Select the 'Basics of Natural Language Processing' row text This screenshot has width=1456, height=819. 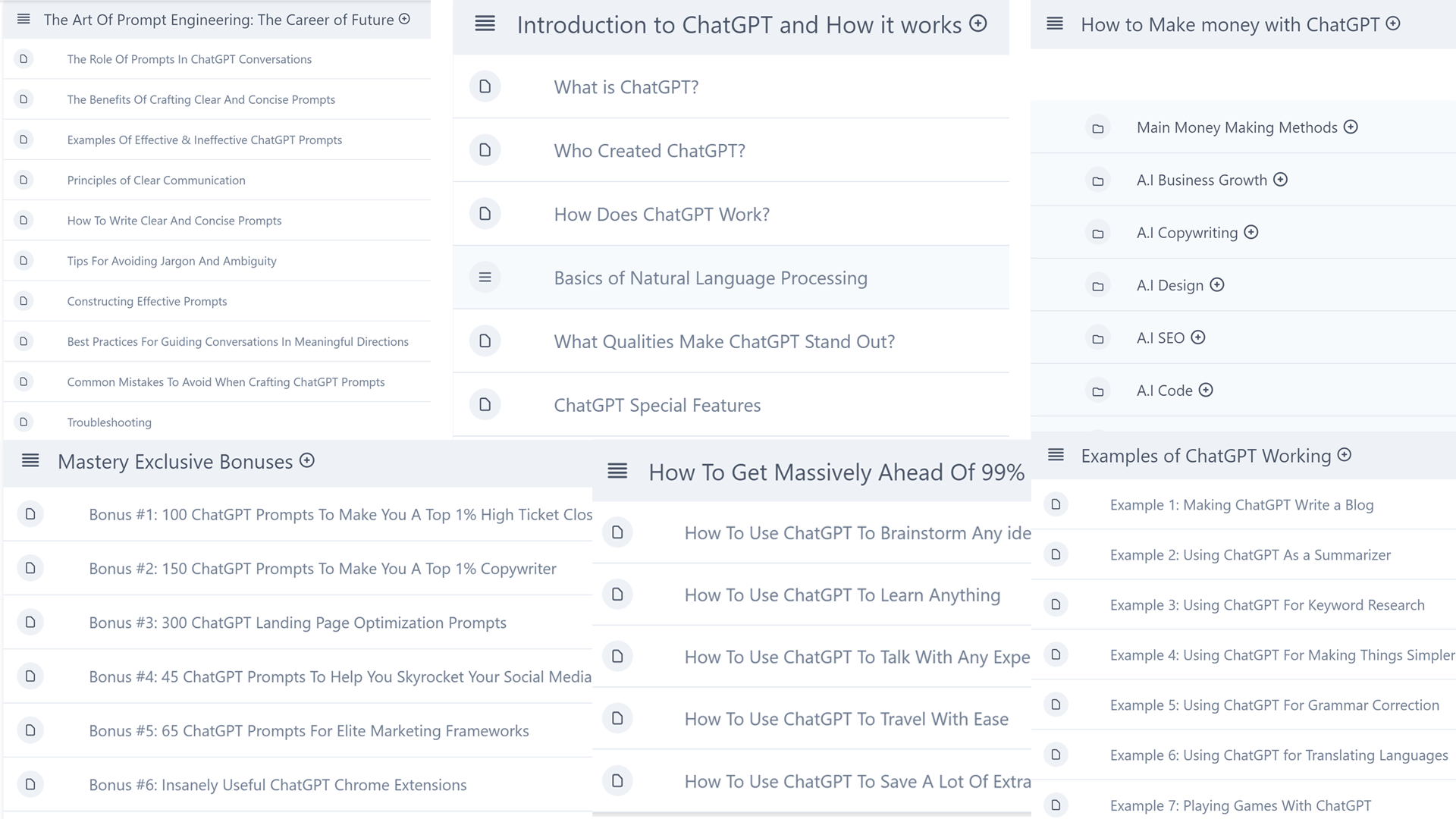tap(711, 278)
